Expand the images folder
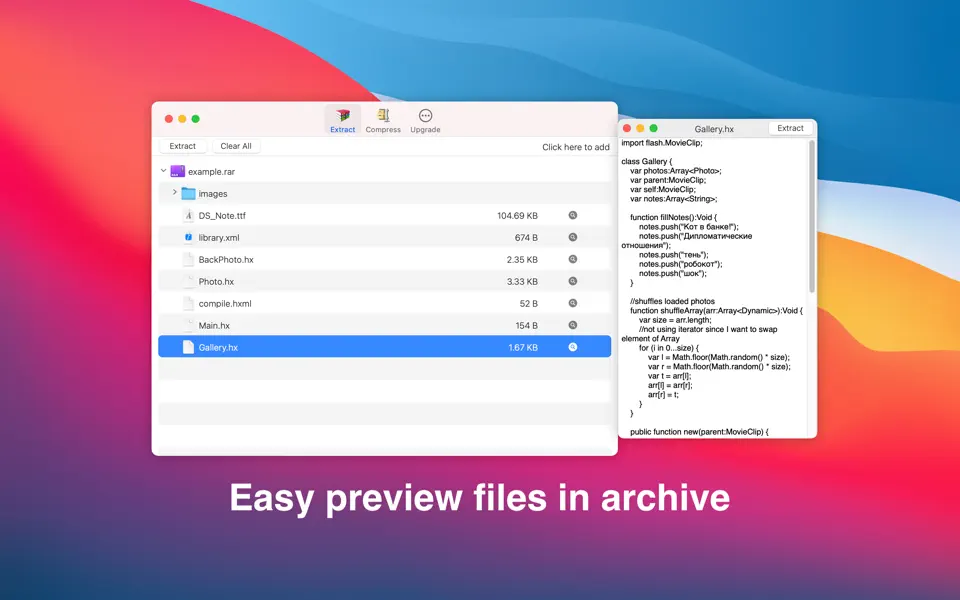Image resolution: width=960 pixels, height=600 pixels. point(174,193)
